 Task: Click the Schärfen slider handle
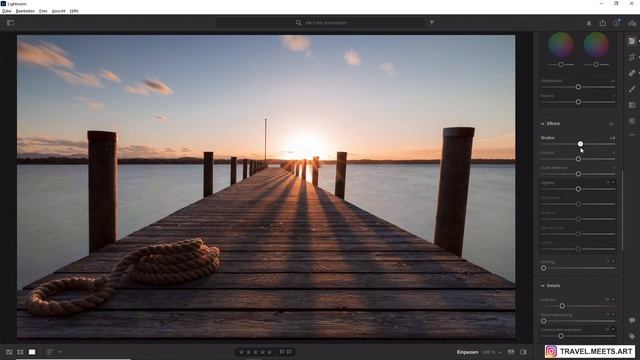pyautogui.click(x=562, y=306)
